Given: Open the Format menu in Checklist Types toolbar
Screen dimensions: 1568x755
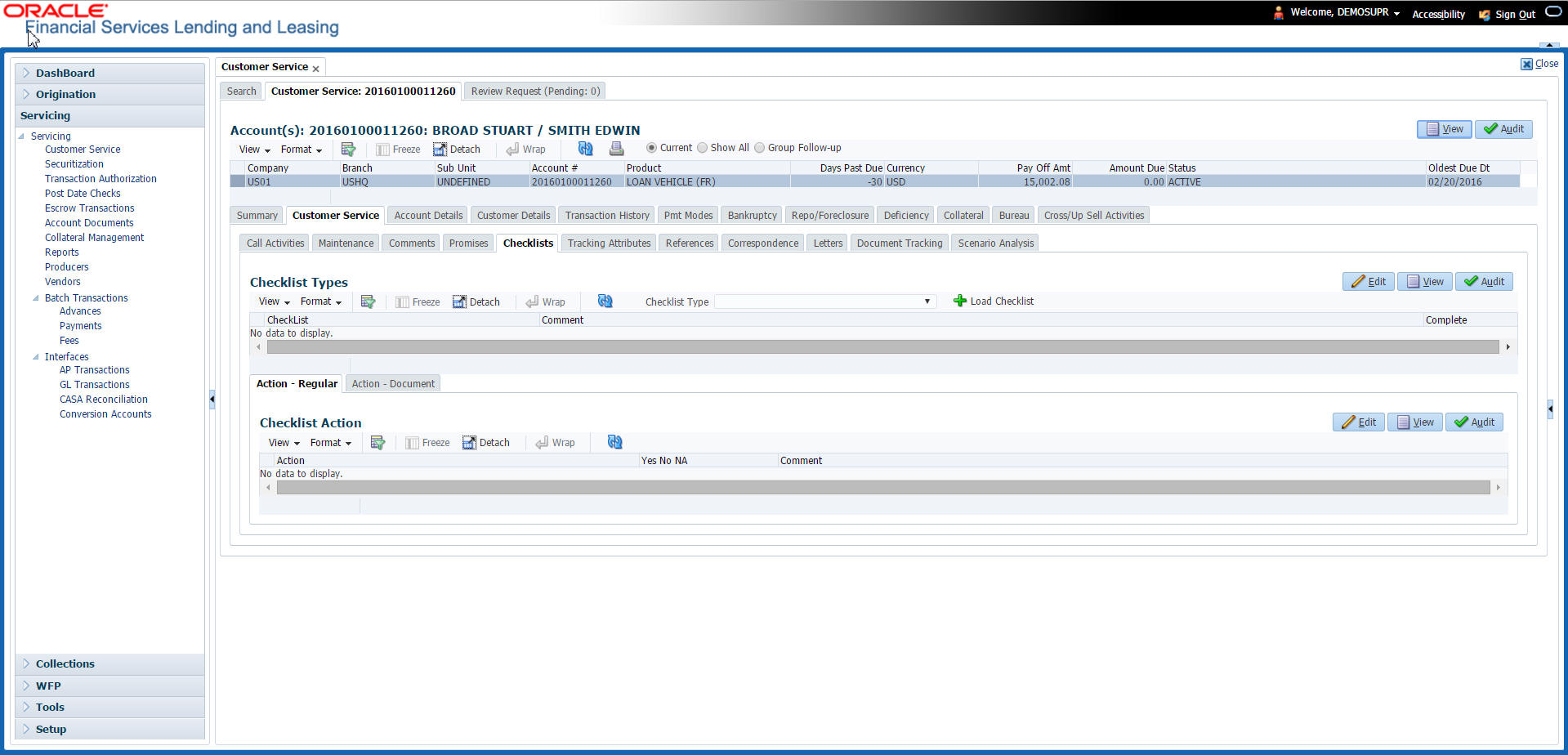Looking at the screenshot, I should click(320, 302).
